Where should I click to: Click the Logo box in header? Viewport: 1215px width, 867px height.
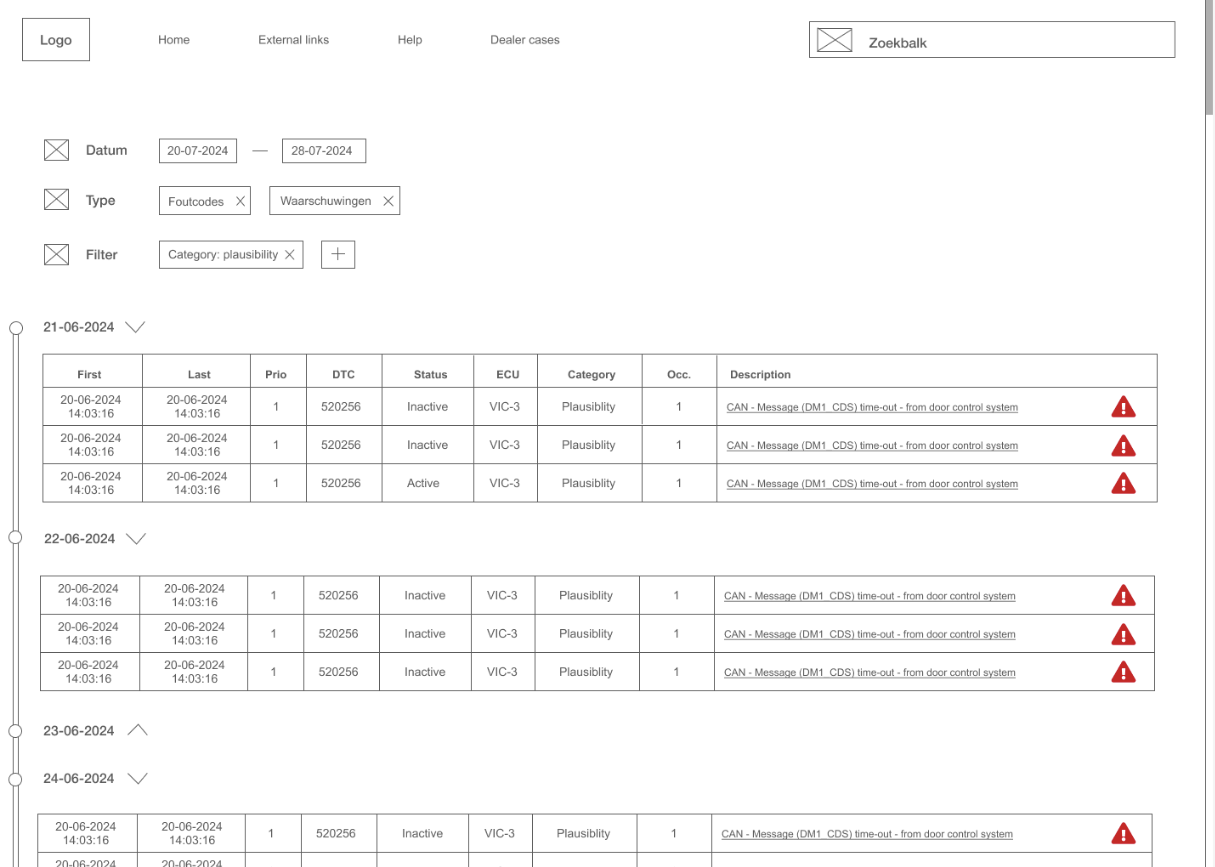point(56,40)
